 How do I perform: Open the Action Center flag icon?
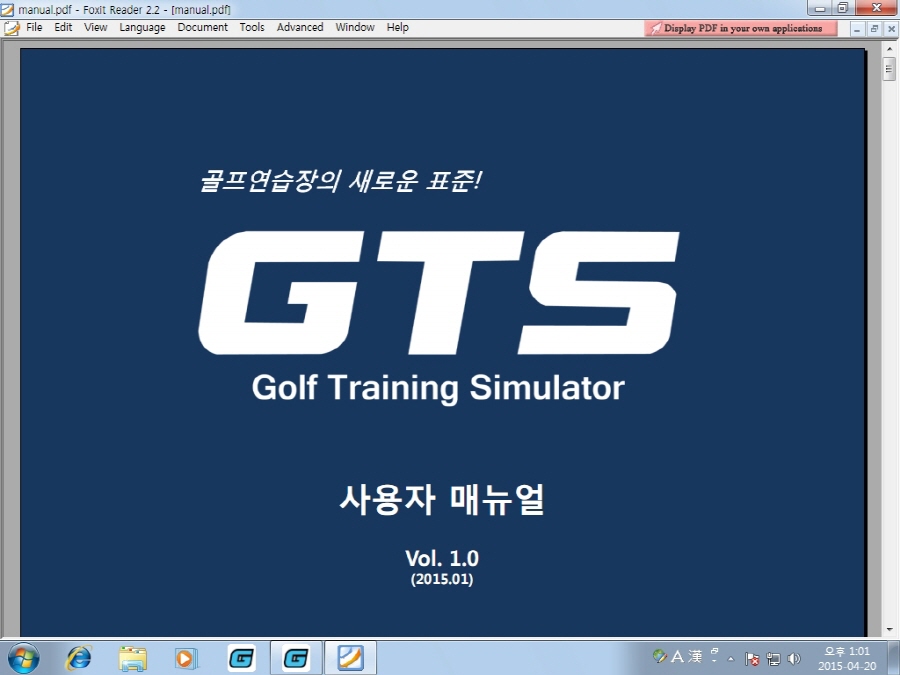[752, 659]
